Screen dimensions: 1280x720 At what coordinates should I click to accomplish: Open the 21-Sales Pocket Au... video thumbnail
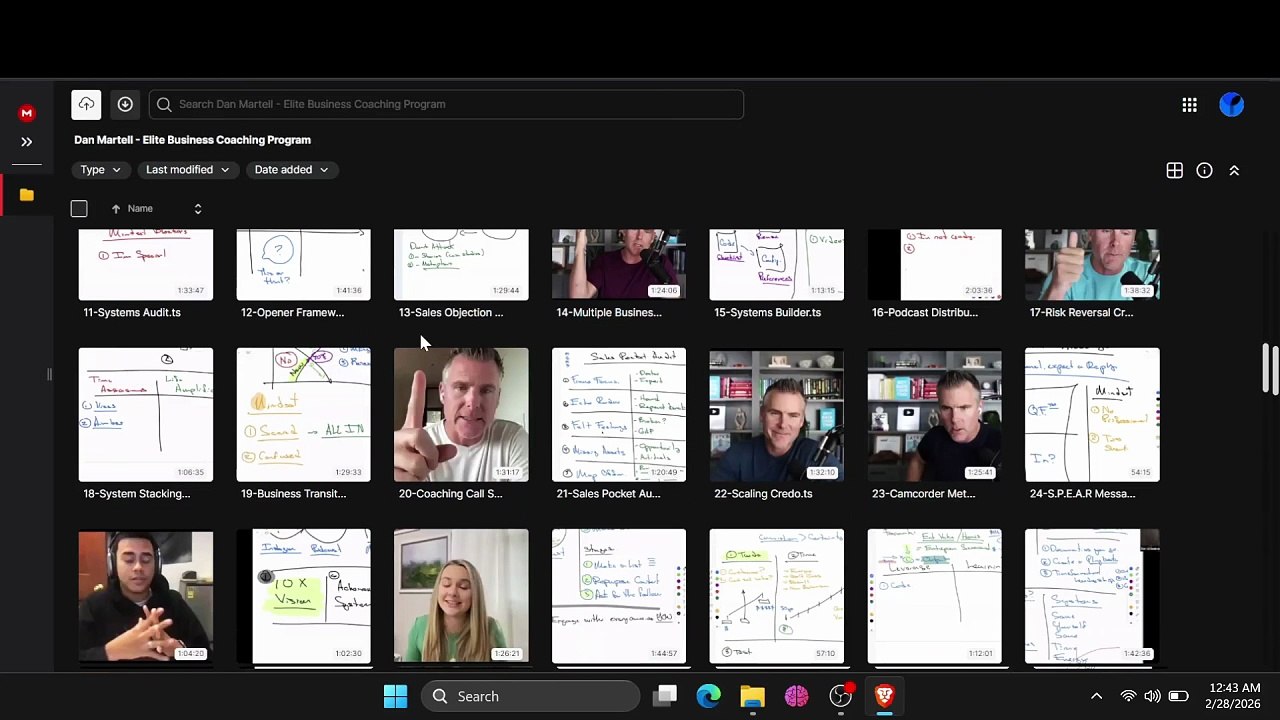(x=619, y=415)
